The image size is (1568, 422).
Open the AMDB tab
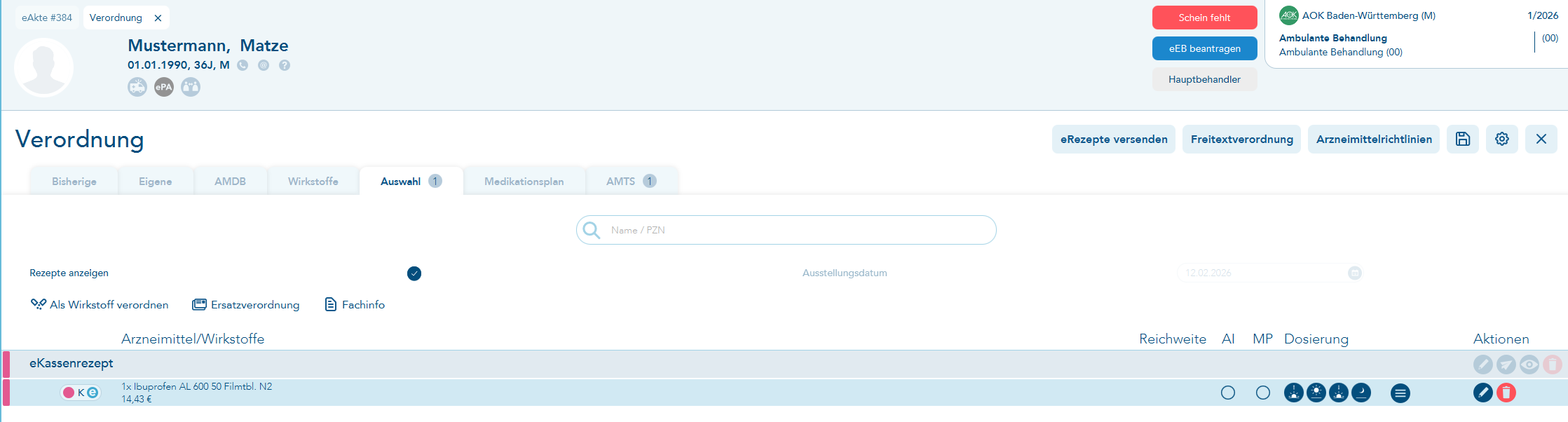pos(230,182)
